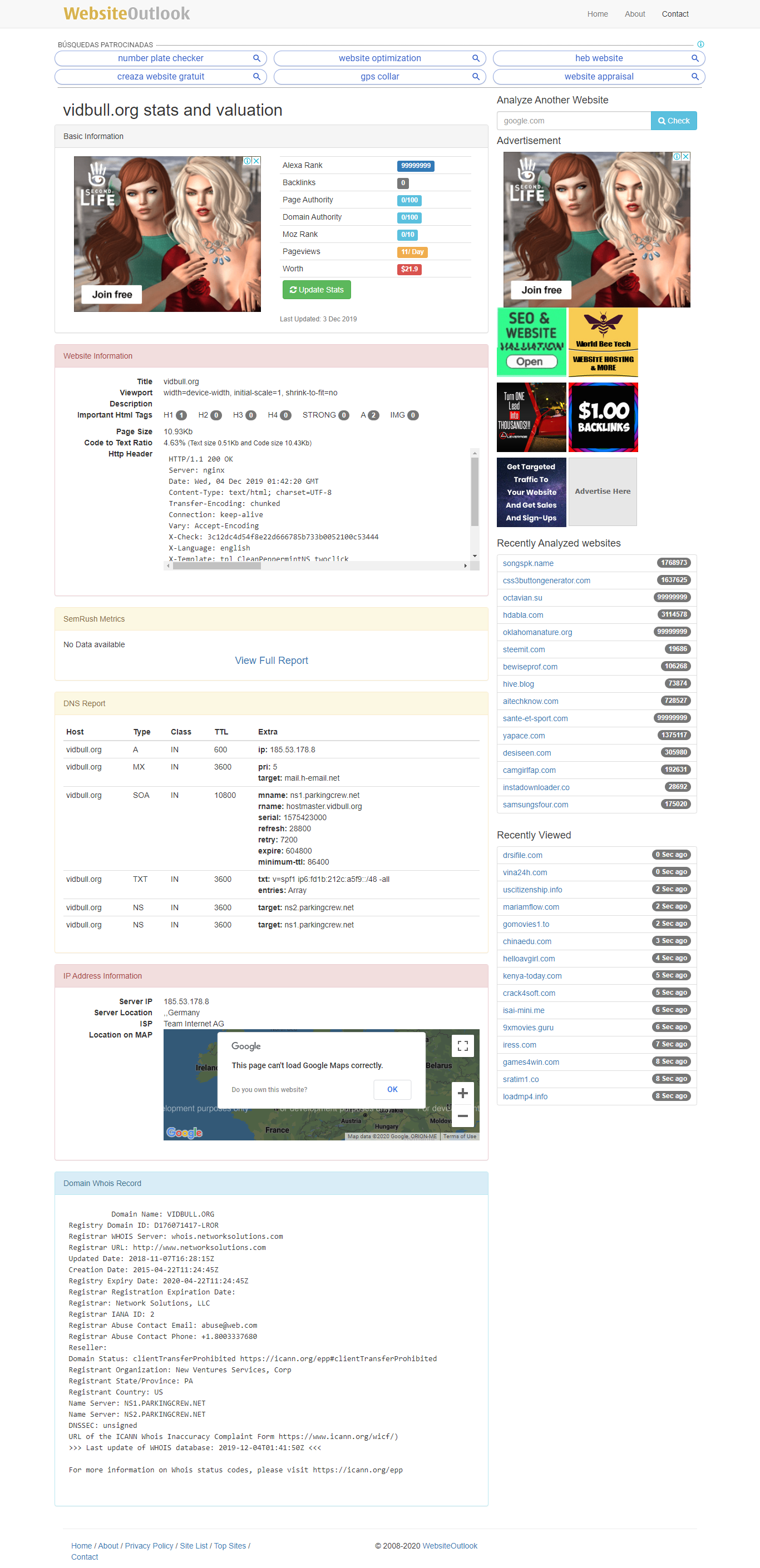Click the IP value 185.53.178.8 in DNS Report

point(292,750)
